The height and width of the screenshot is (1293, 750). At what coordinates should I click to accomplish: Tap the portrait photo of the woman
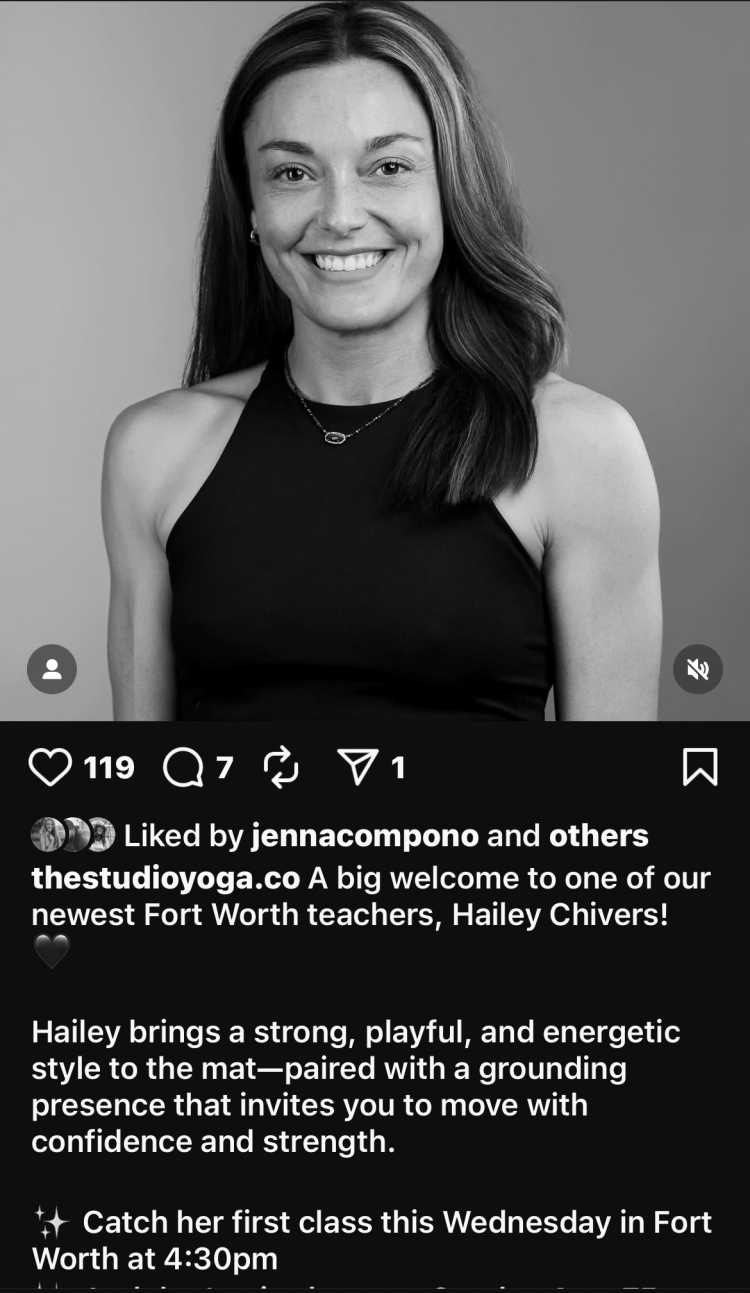[375, 360]
